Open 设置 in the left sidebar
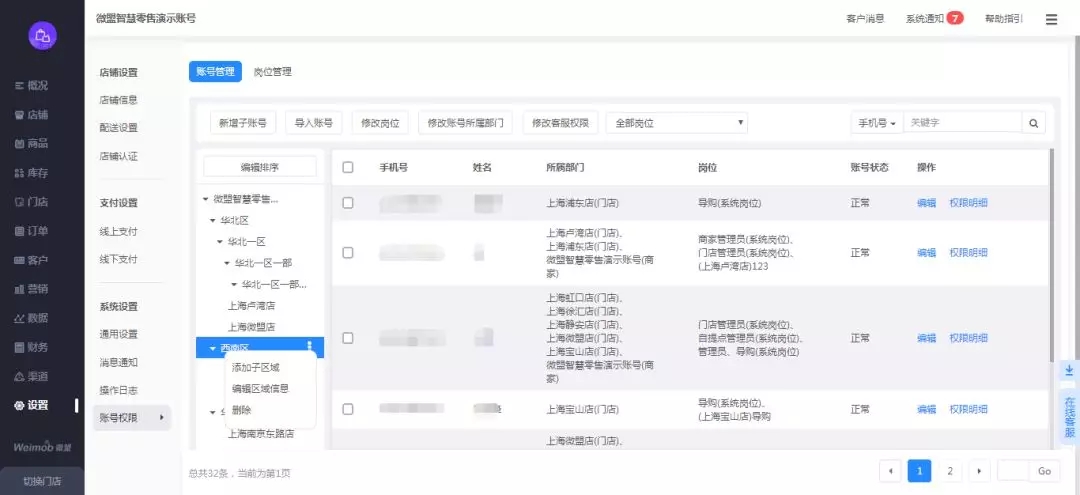Image resolution: width=1080 pixels, height=495 pixels. pos(37,405)
